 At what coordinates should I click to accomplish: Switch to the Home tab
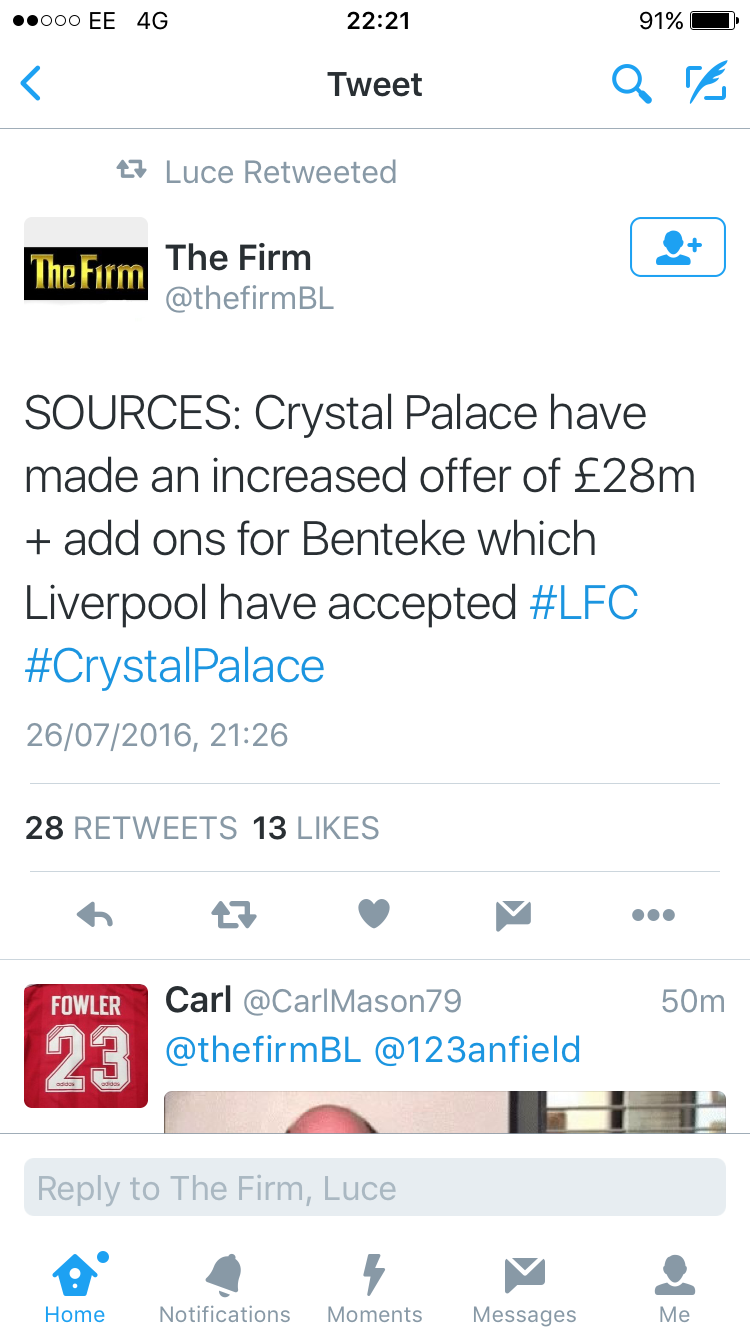click(75, 1289)
